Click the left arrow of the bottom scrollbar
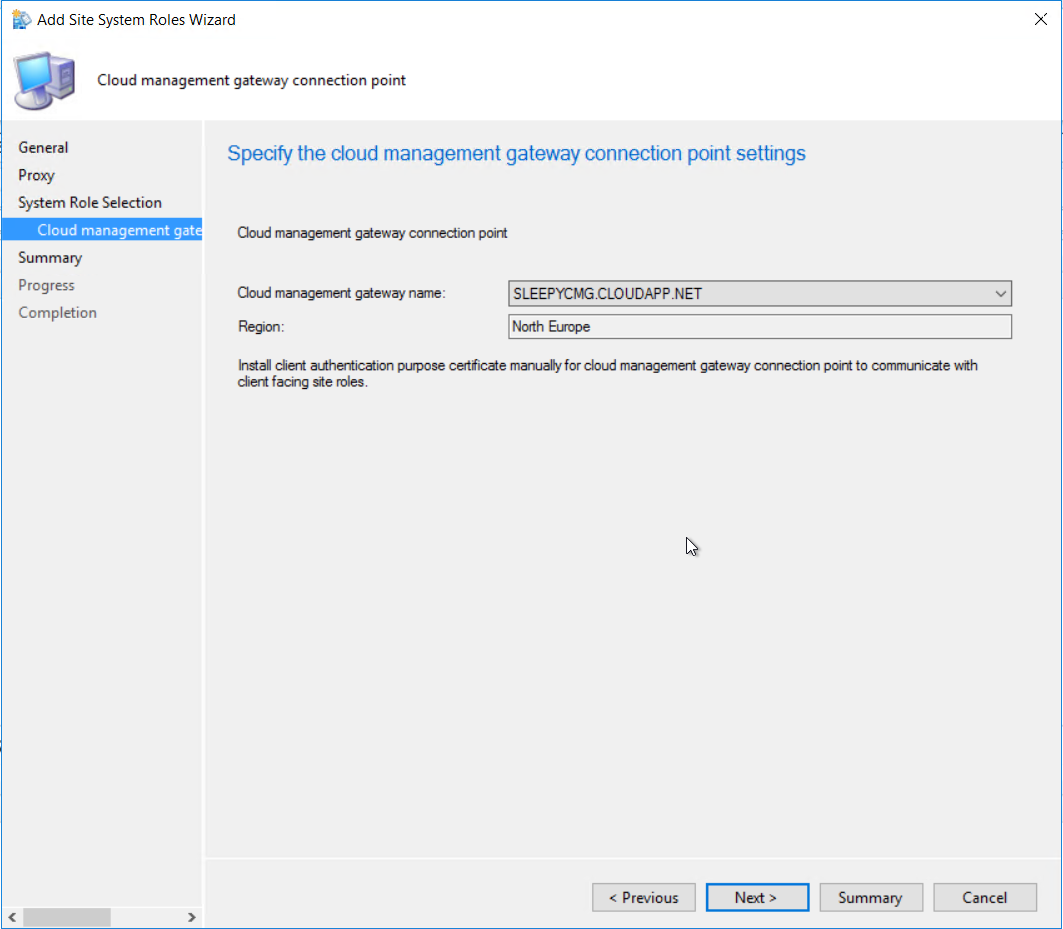Viewport: 1063px width, 929px height. click(11, 916)
